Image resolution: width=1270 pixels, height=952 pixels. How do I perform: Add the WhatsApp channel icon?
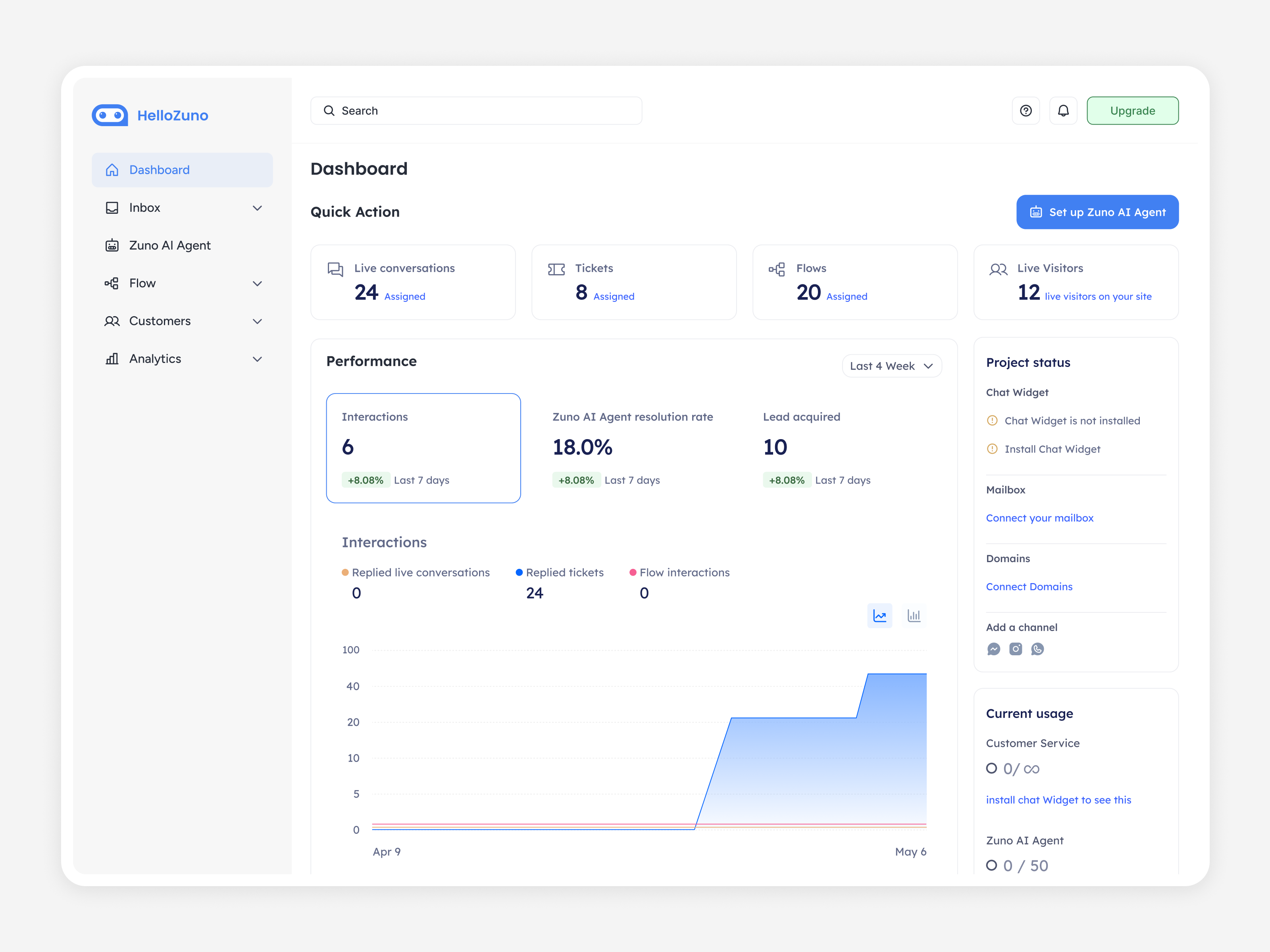pyautogui.click(x=1037, y=649)
